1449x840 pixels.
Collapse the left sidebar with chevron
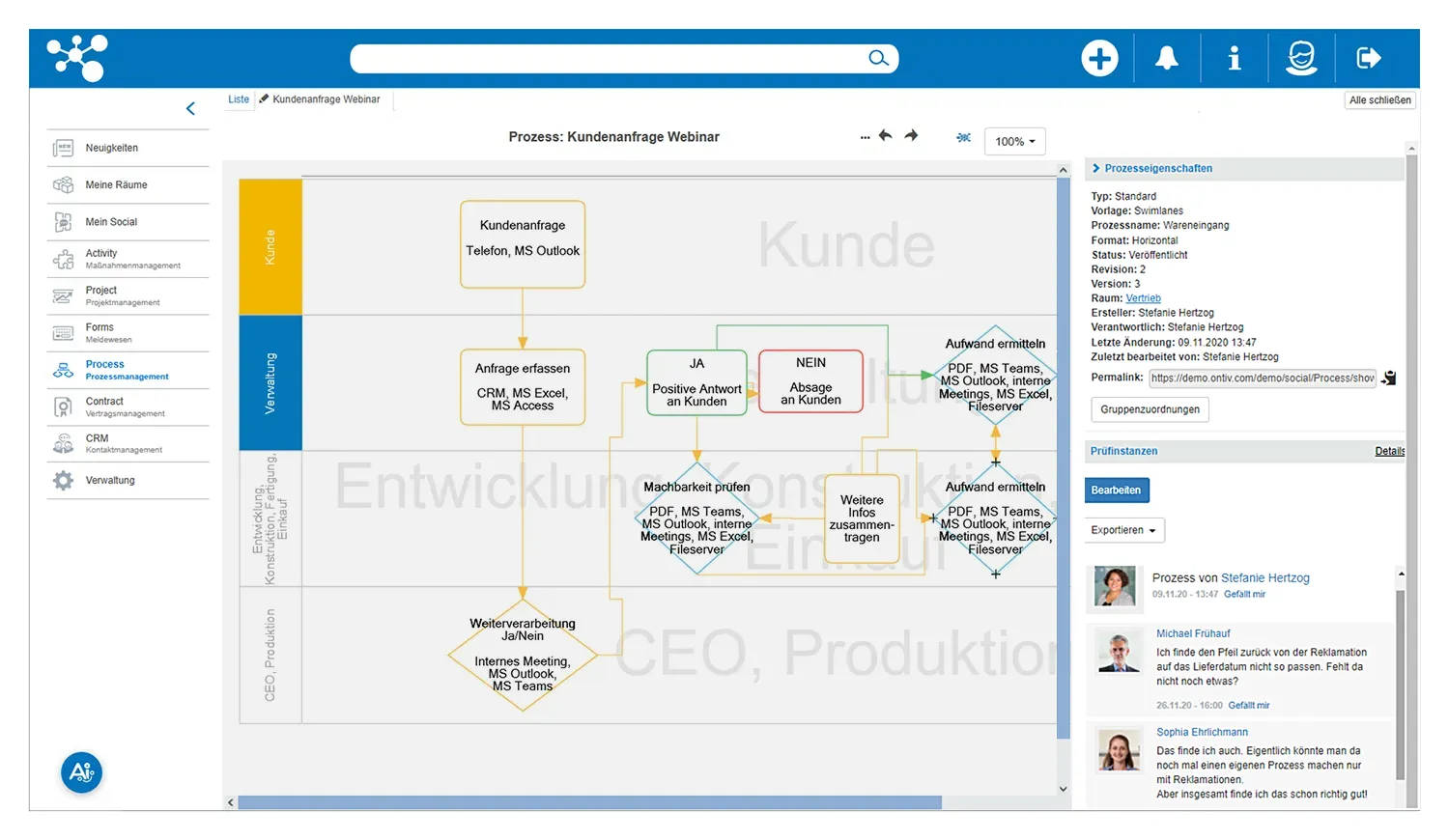190,108
